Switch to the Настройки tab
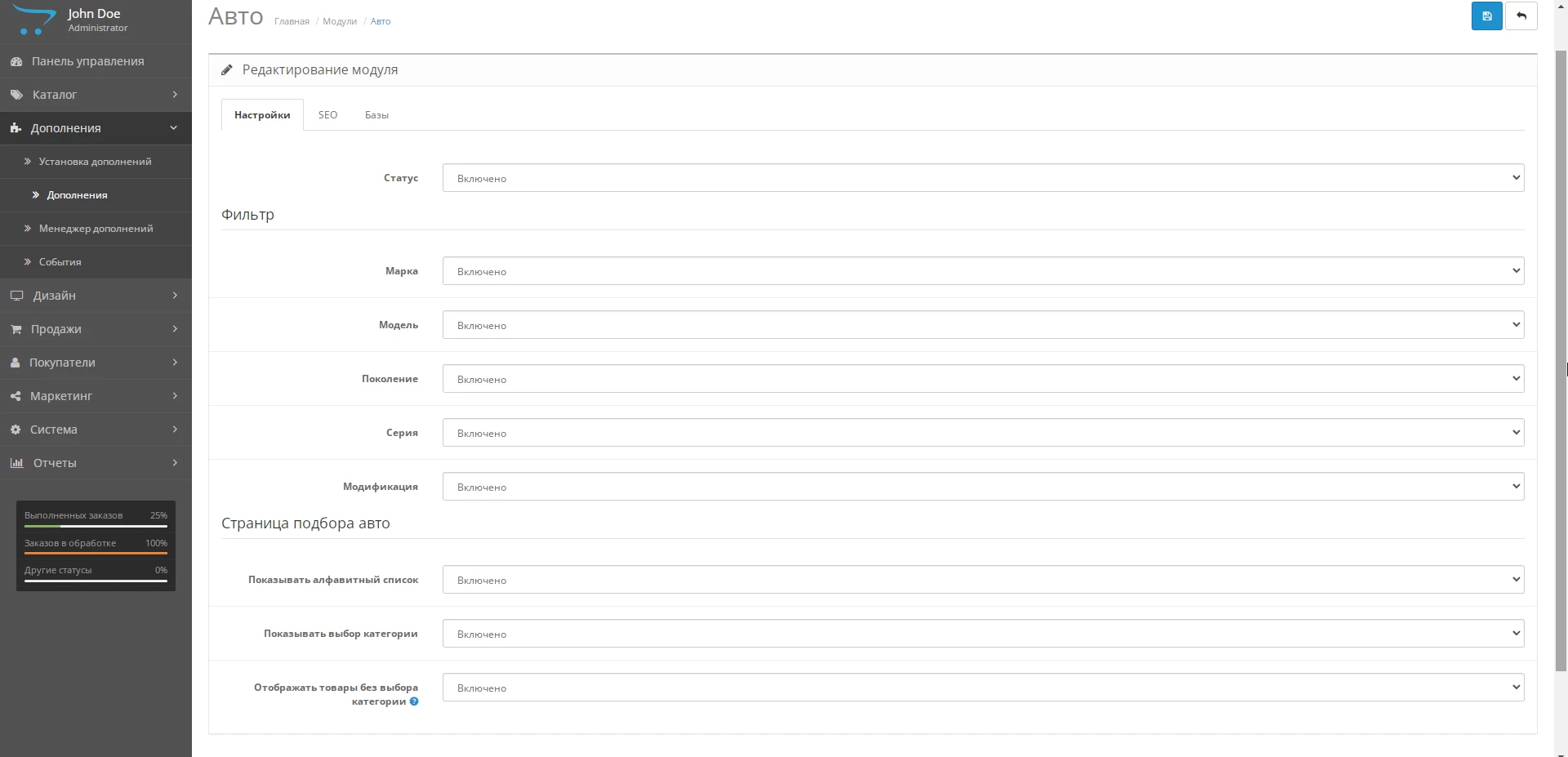 tap(262, 115)
